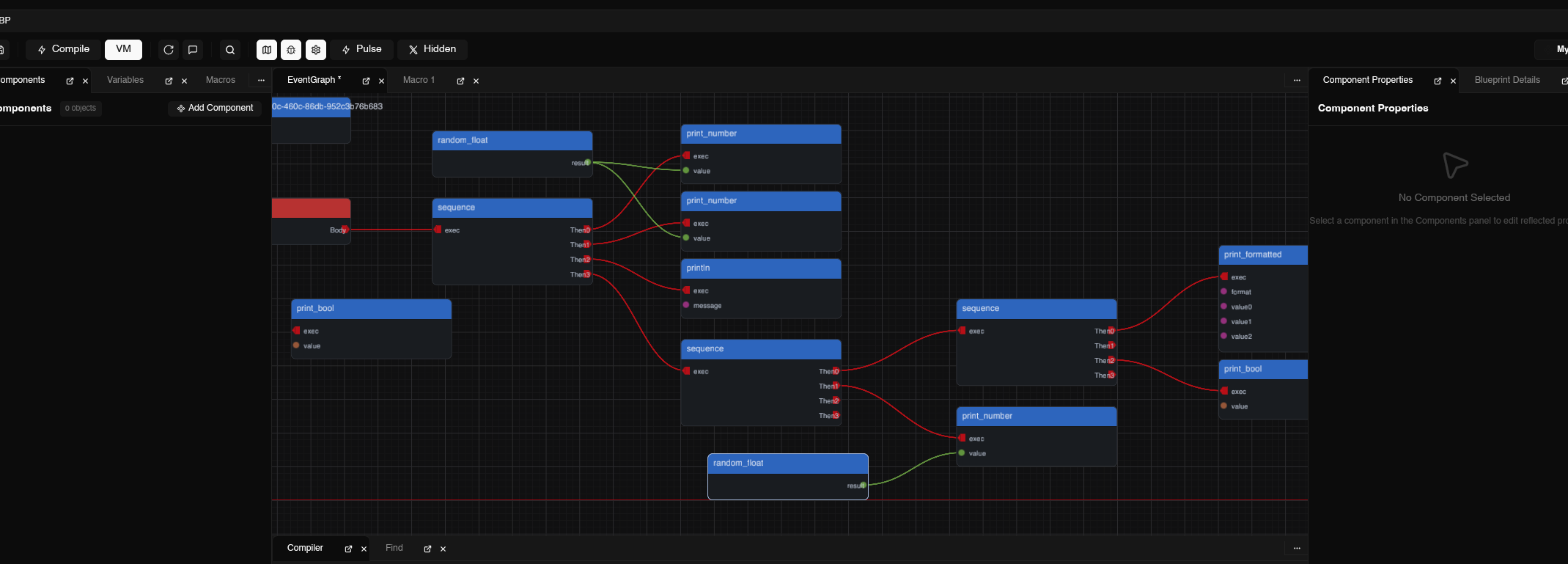Pop out the EventGraph tab
The height and width of the screenshot is (564, 1568).
click(366, 81)
